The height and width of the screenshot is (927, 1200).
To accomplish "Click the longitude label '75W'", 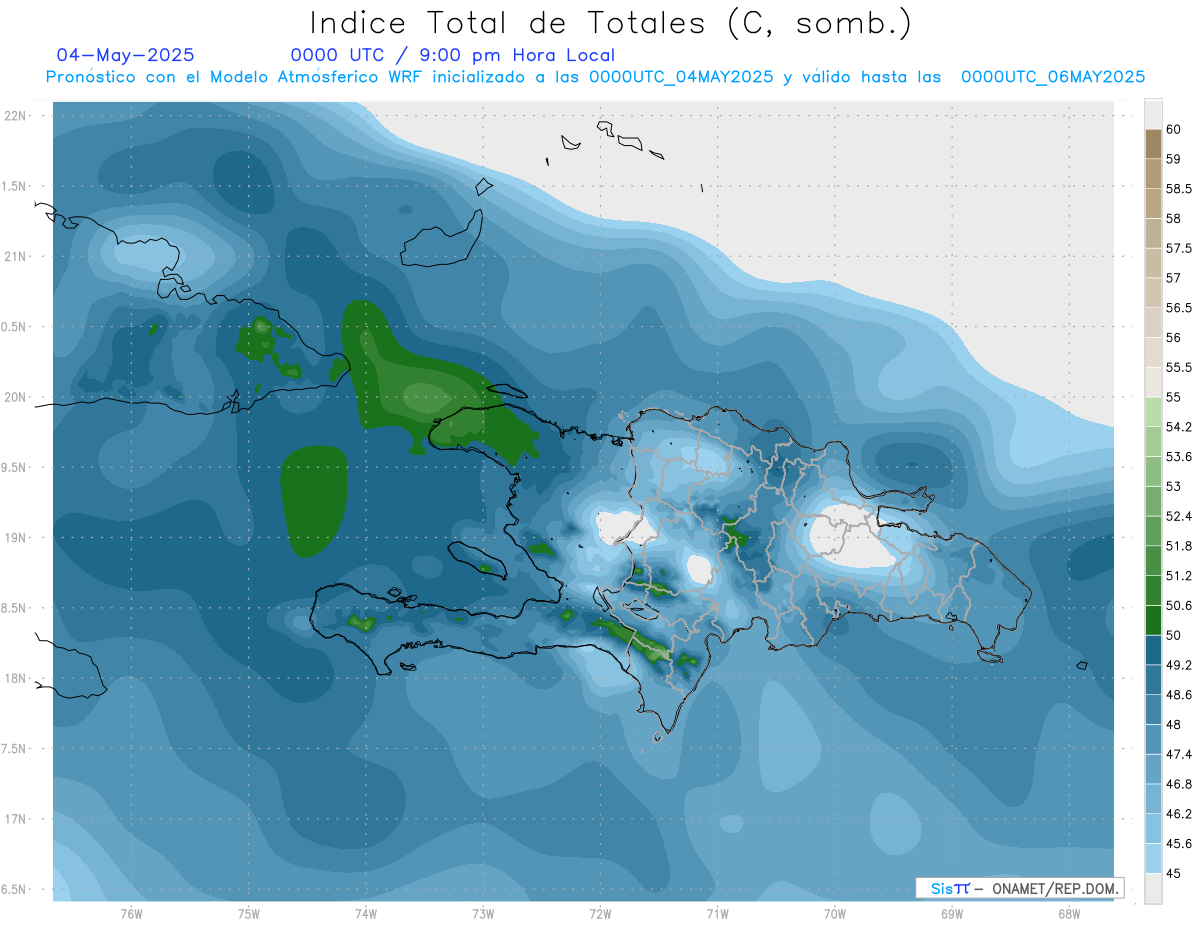I will click(249, 913).
